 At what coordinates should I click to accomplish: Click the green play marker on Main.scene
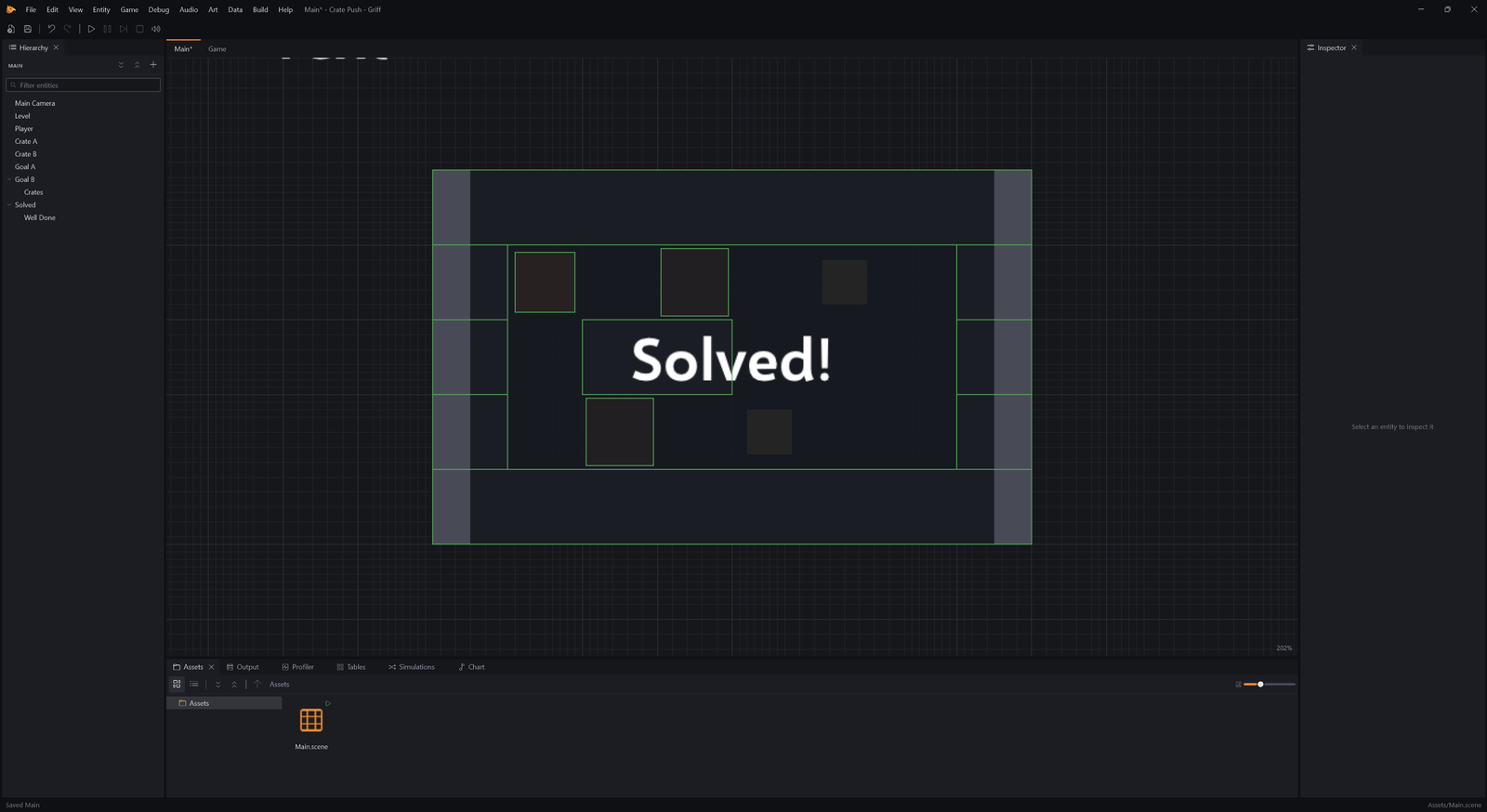click(x=328, y=703)
